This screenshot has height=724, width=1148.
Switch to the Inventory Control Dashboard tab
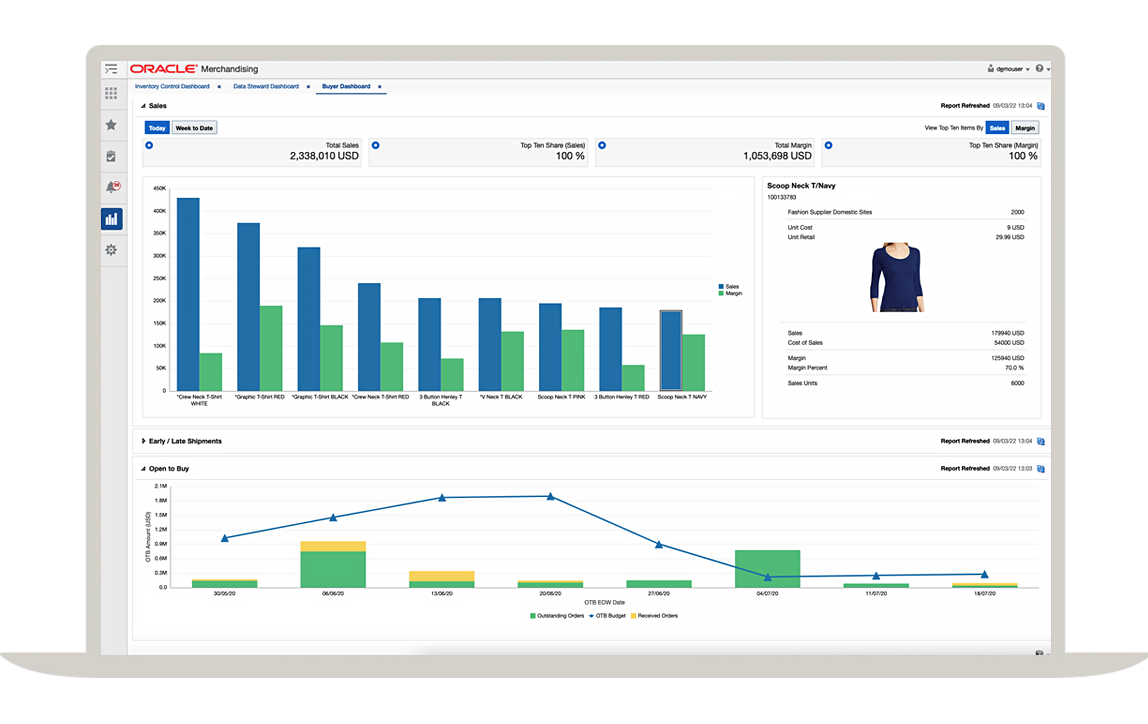tap(173, 86)
